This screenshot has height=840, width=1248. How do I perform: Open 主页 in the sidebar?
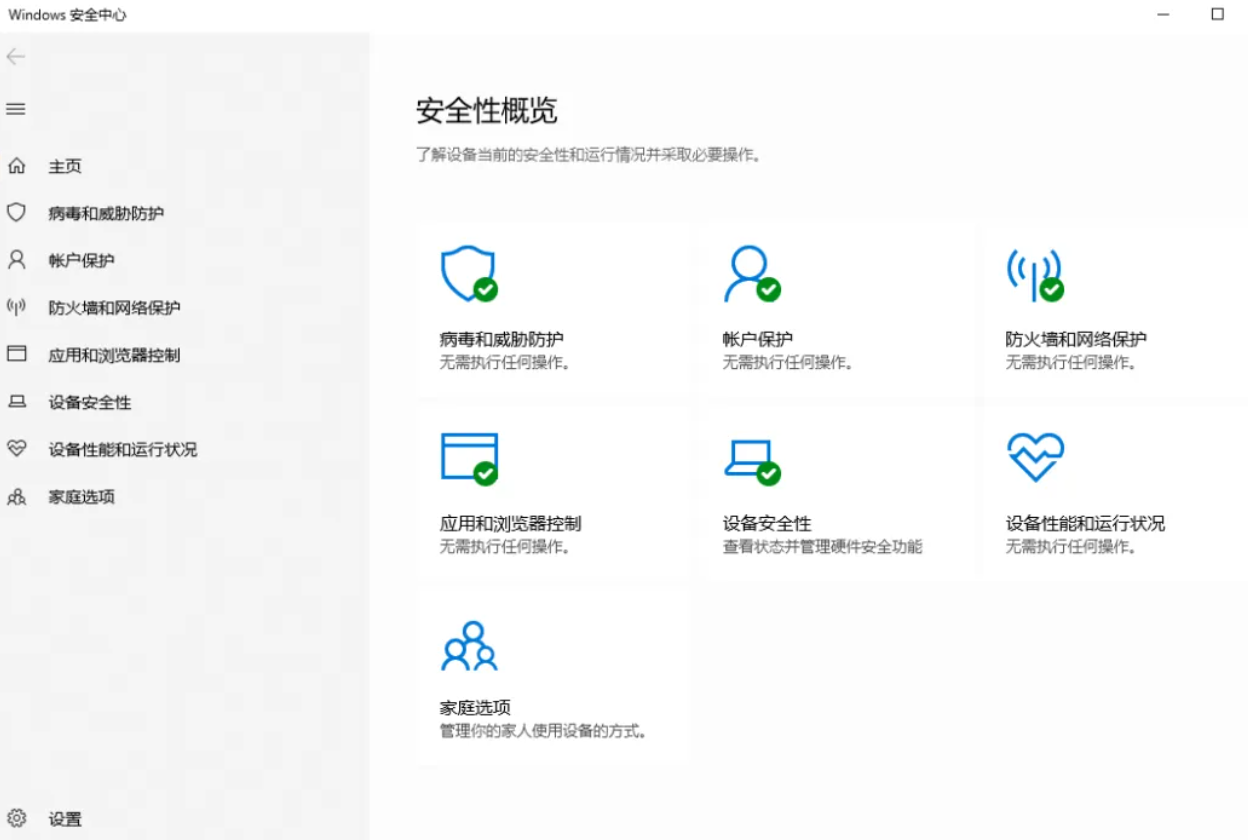pos(65,166)
